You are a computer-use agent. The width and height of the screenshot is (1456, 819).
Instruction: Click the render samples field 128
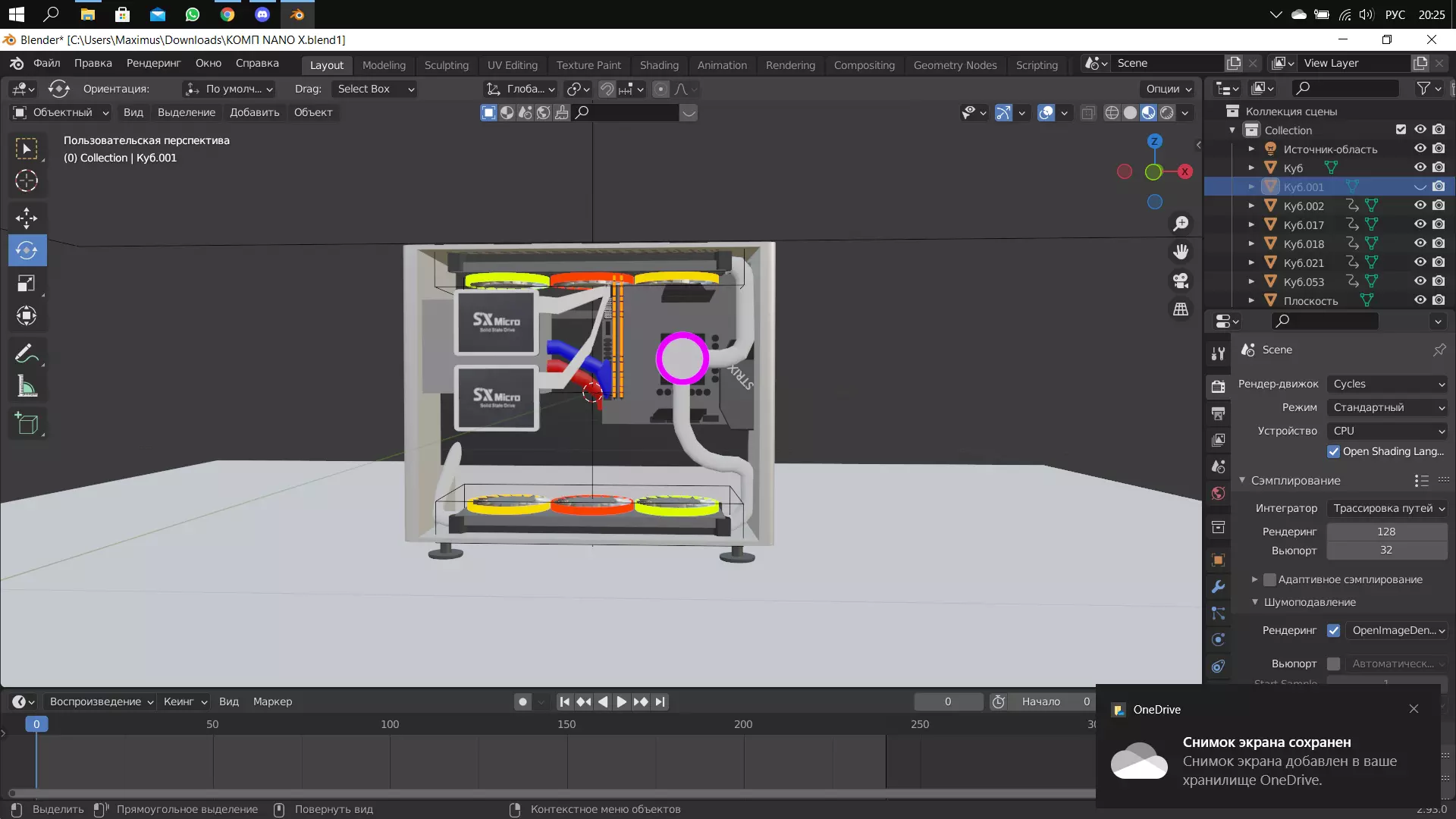[x=1385, y=532]
